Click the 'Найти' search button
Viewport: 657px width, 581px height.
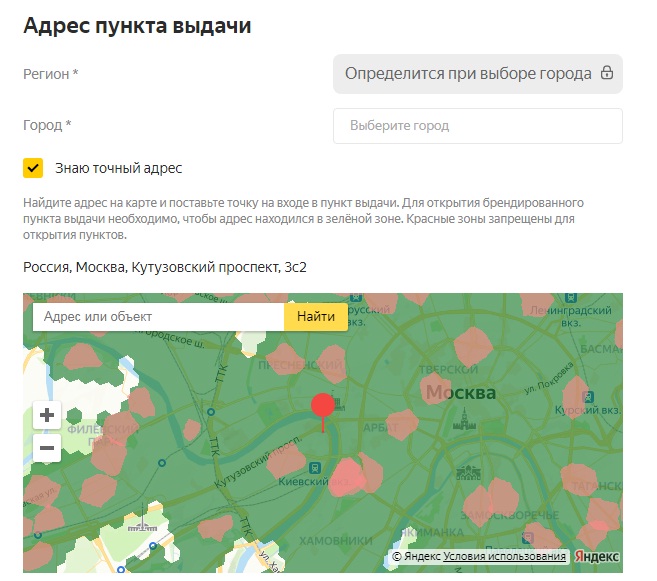tap(316, 317)
